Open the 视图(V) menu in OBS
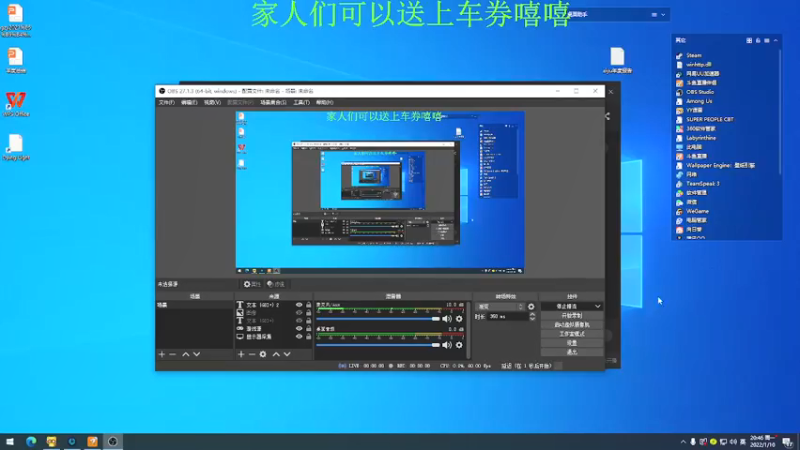Image resolution: width=800 pixels, height=450 pixels. (x=212, y=103)
